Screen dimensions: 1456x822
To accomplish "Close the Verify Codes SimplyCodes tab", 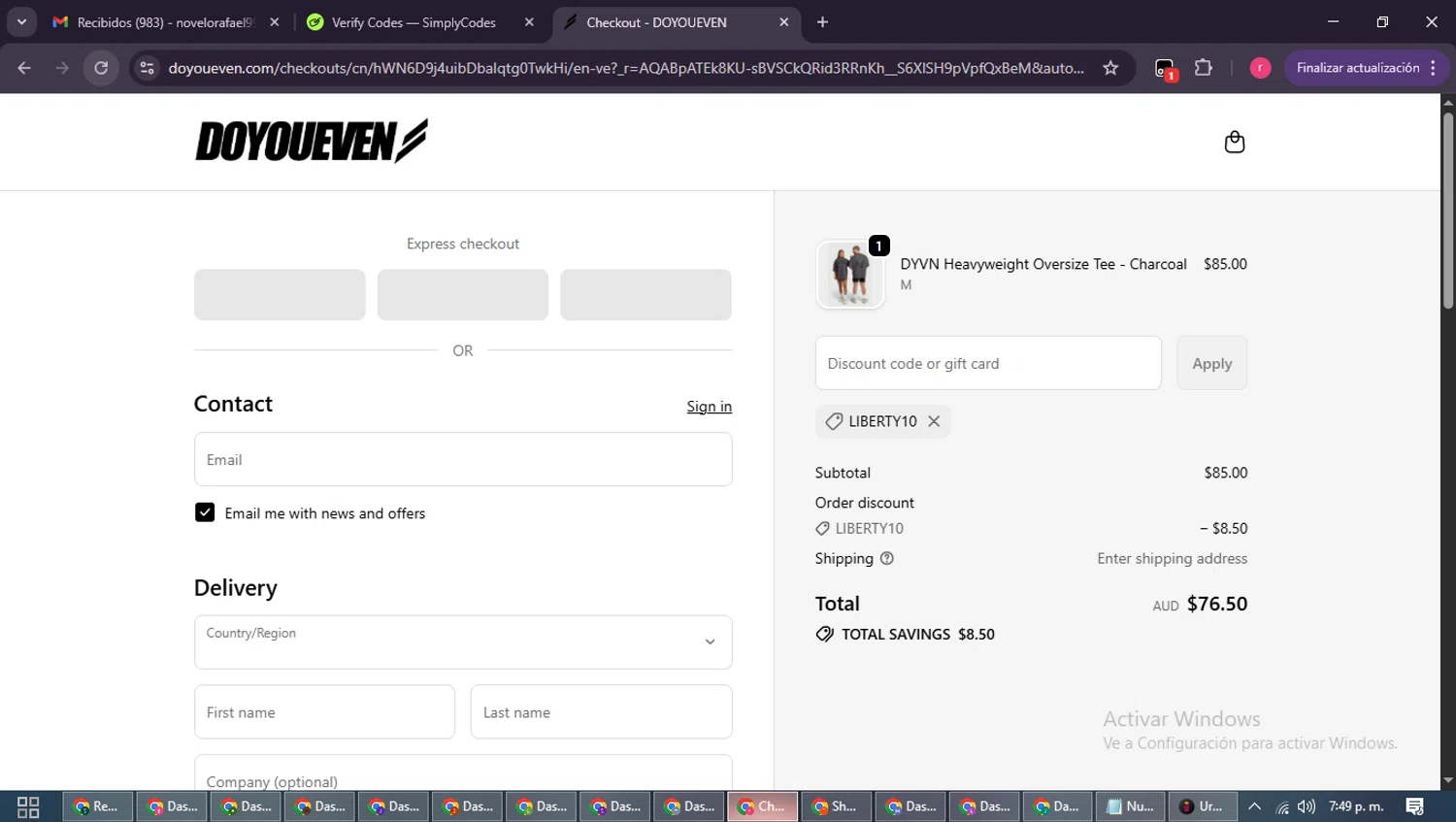I will (529, 22).
